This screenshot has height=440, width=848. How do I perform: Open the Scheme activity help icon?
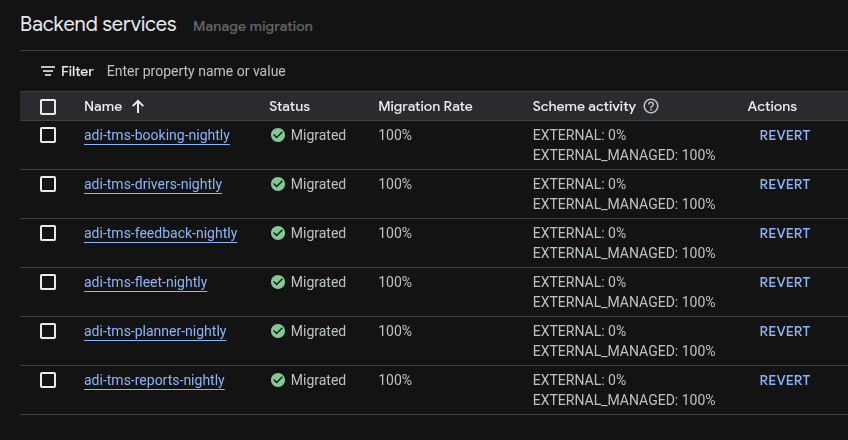click(x=651, y=106)
